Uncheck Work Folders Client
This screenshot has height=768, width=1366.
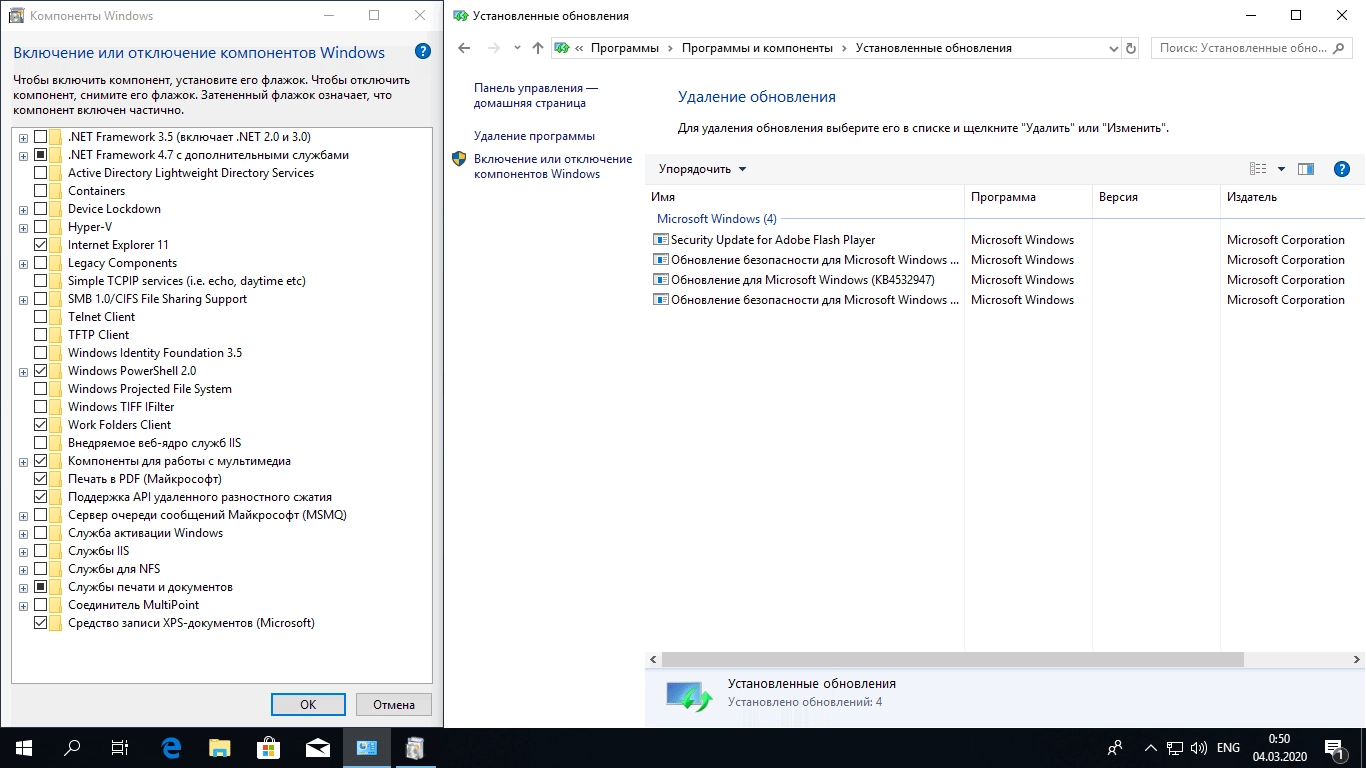pos(41,425)
